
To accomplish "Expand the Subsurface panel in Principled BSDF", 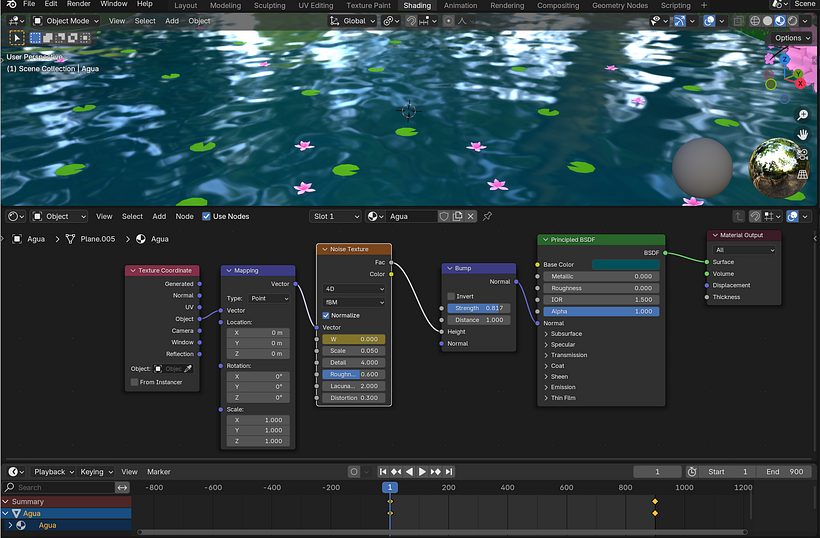I will tap(563, 334).
